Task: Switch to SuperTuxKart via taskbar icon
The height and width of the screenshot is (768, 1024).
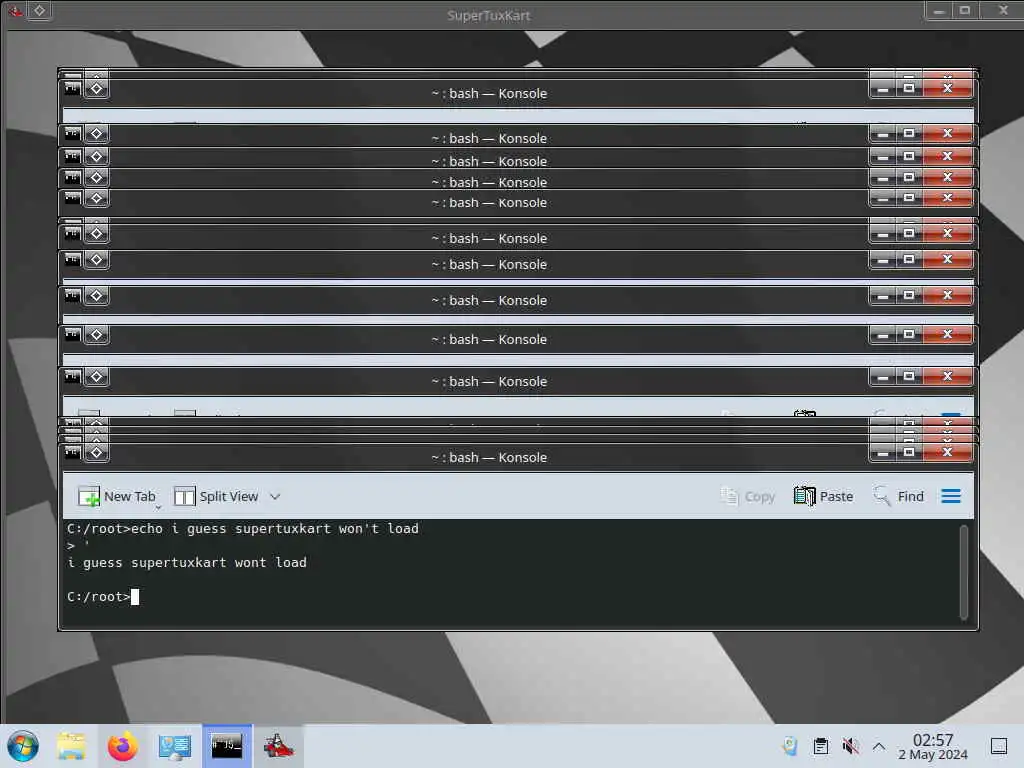Action: (278, 746)
